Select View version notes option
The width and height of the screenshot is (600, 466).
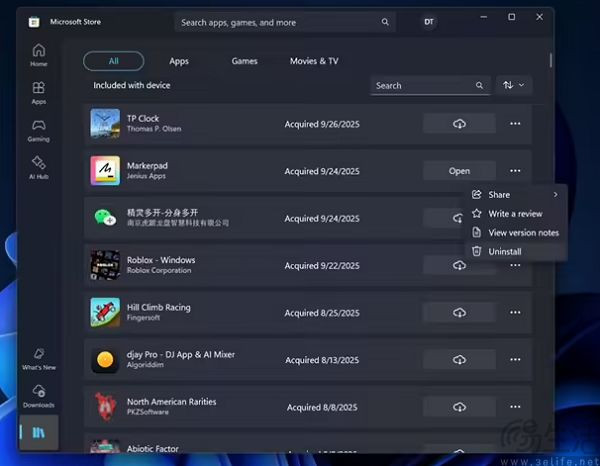522,233
